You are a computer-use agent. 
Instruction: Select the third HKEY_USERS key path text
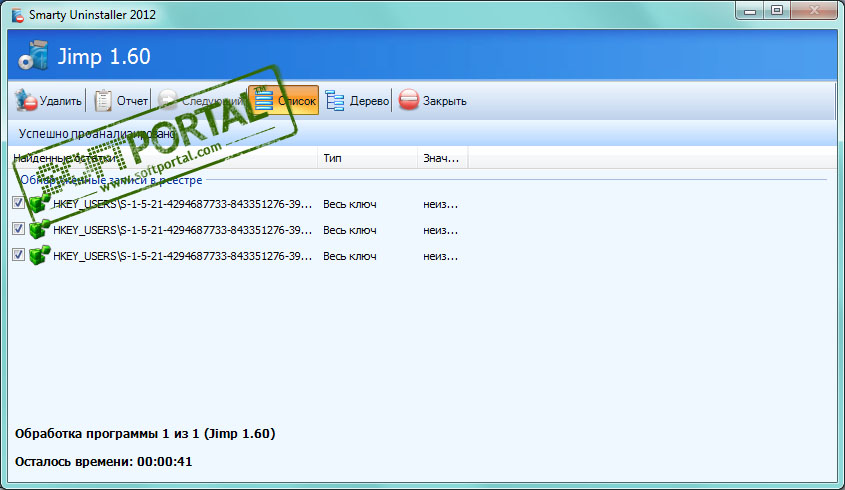183,256
